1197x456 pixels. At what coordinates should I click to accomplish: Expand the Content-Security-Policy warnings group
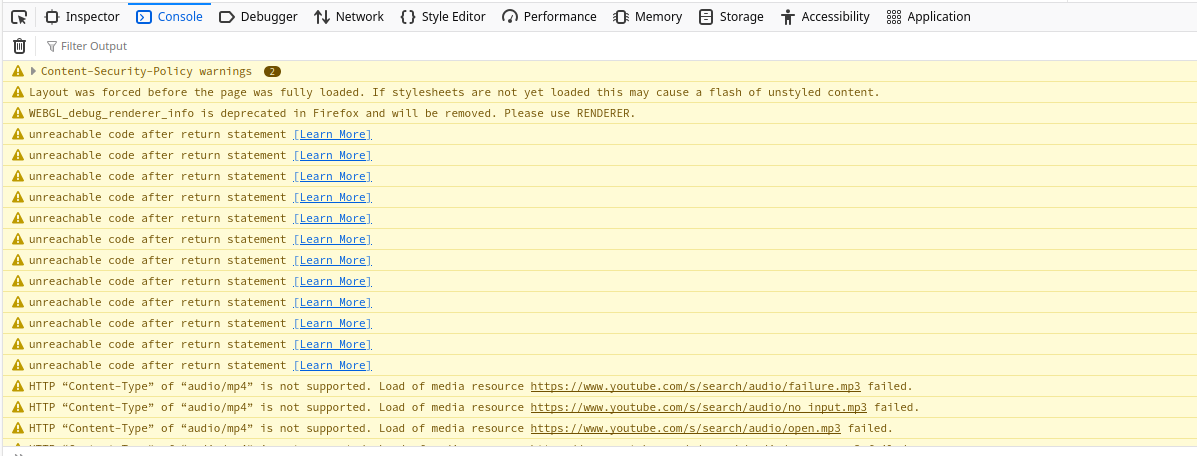34,71
